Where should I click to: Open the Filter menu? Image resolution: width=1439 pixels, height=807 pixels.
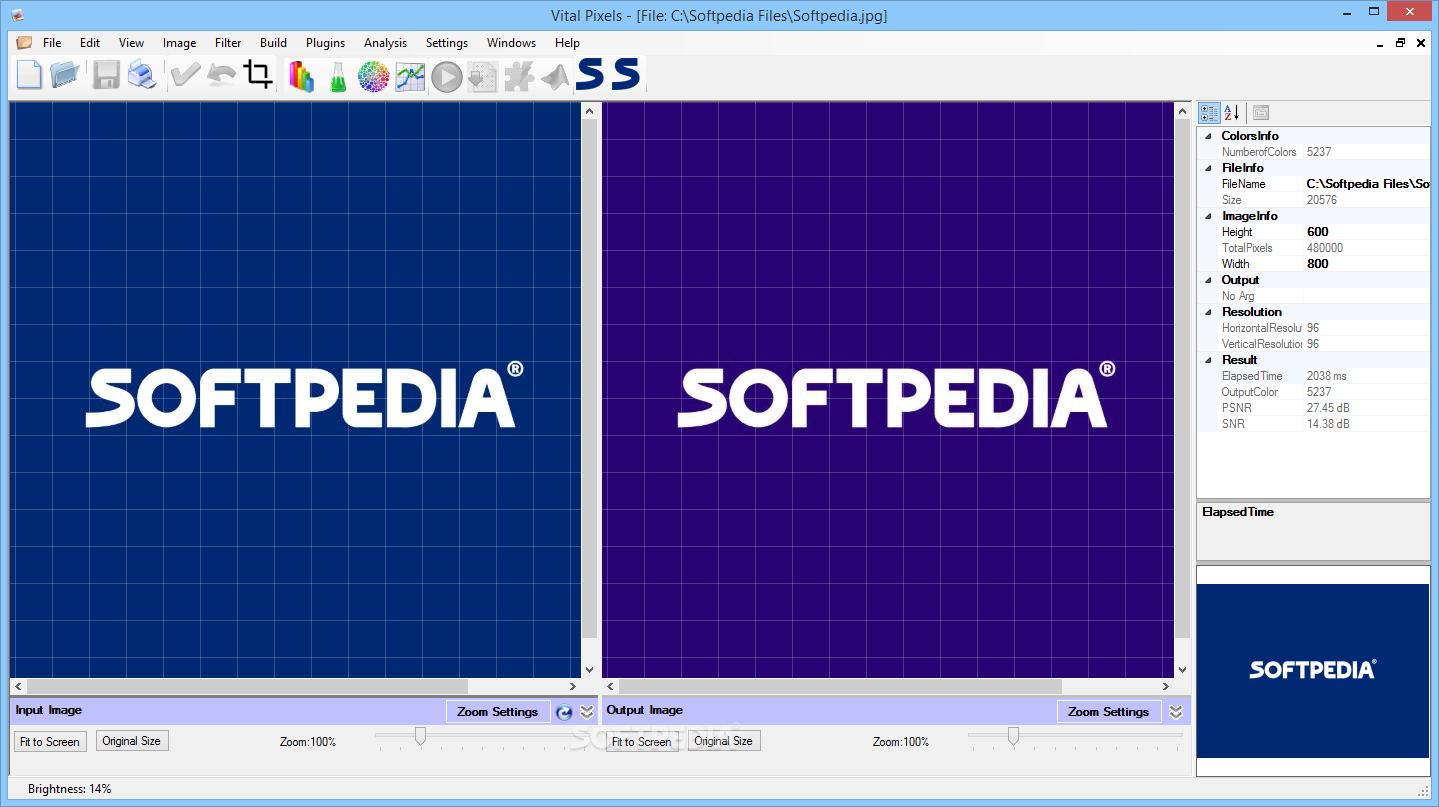(228, 43)
